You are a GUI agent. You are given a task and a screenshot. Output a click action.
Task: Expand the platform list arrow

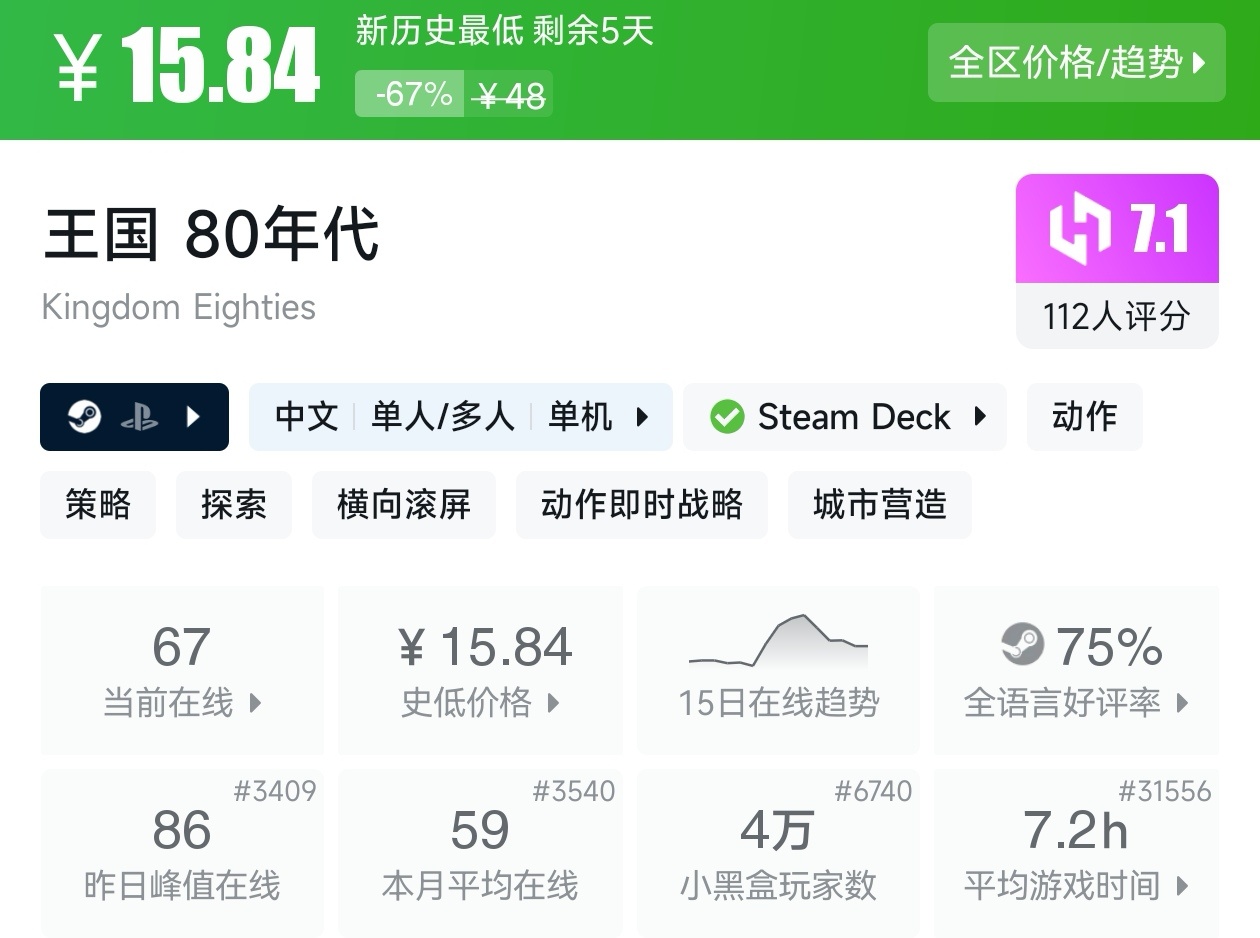(x=194, y=417)
